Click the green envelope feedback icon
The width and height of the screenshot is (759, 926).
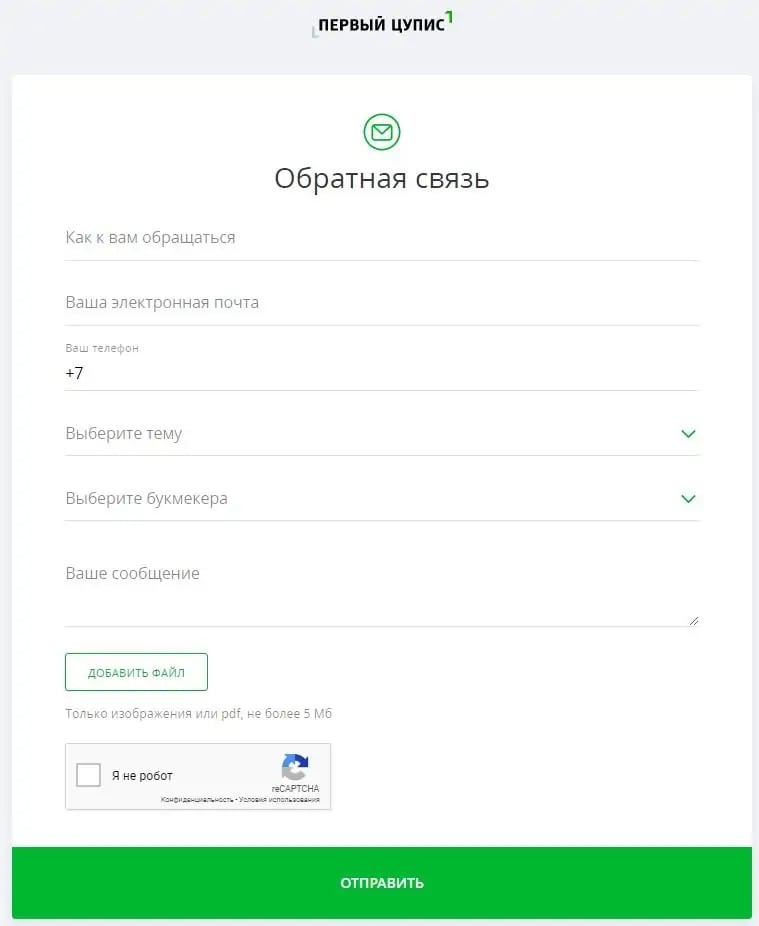382,132
